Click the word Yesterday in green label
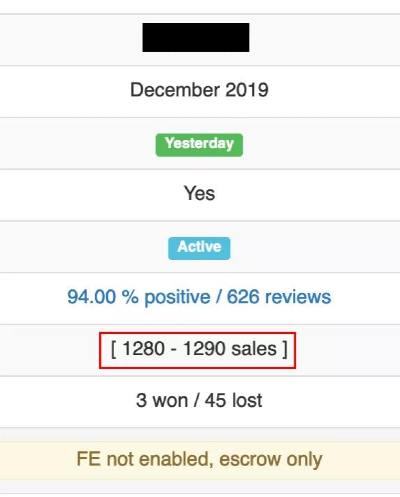This screenshot has height=497, width=400. click(x=199, y=144)
